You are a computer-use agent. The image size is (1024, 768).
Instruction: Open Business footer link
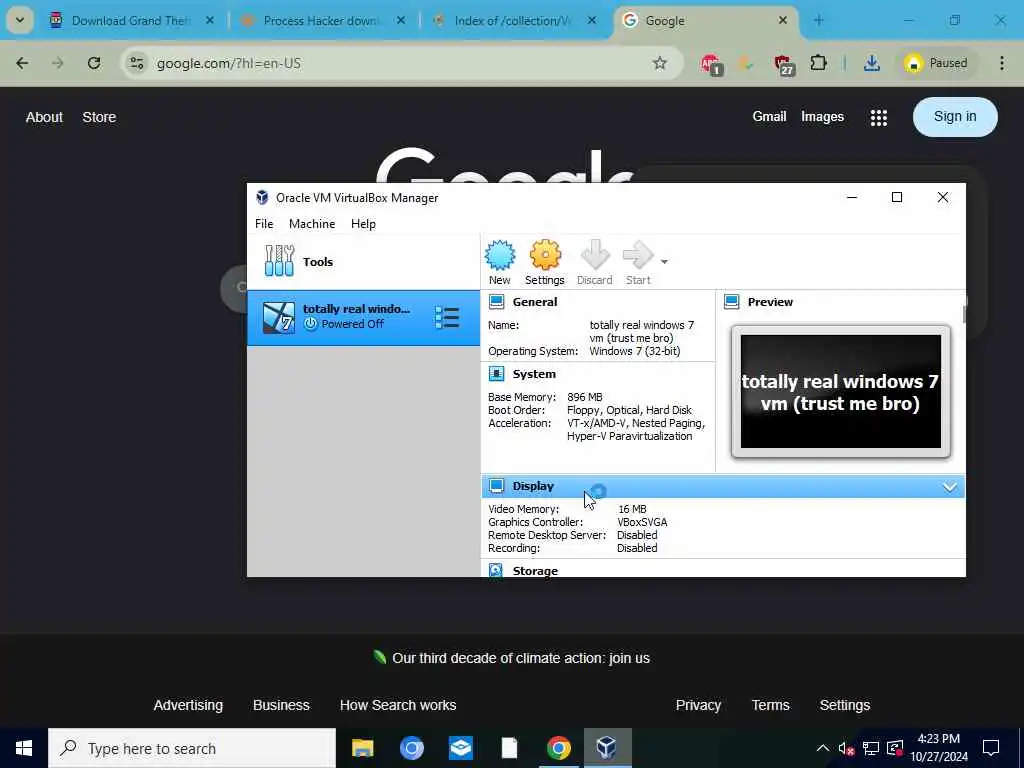[281, 705]
